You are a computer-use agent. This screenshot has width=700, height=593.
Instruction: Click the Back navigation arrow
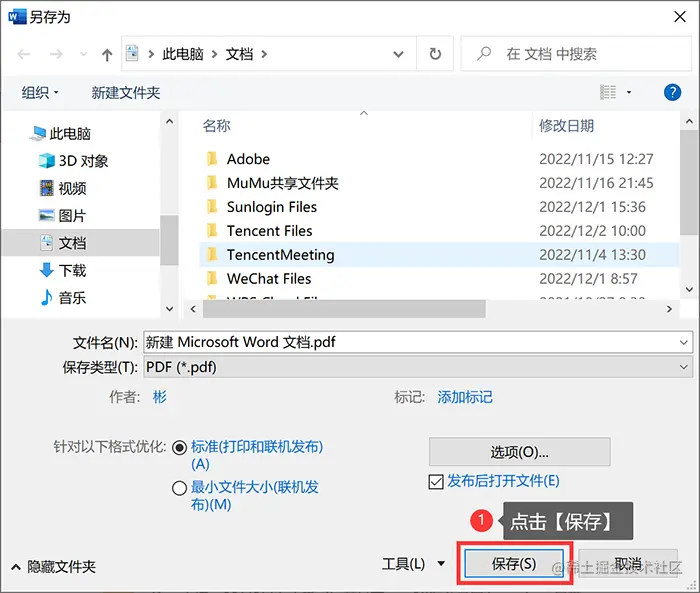coord(23,54)
